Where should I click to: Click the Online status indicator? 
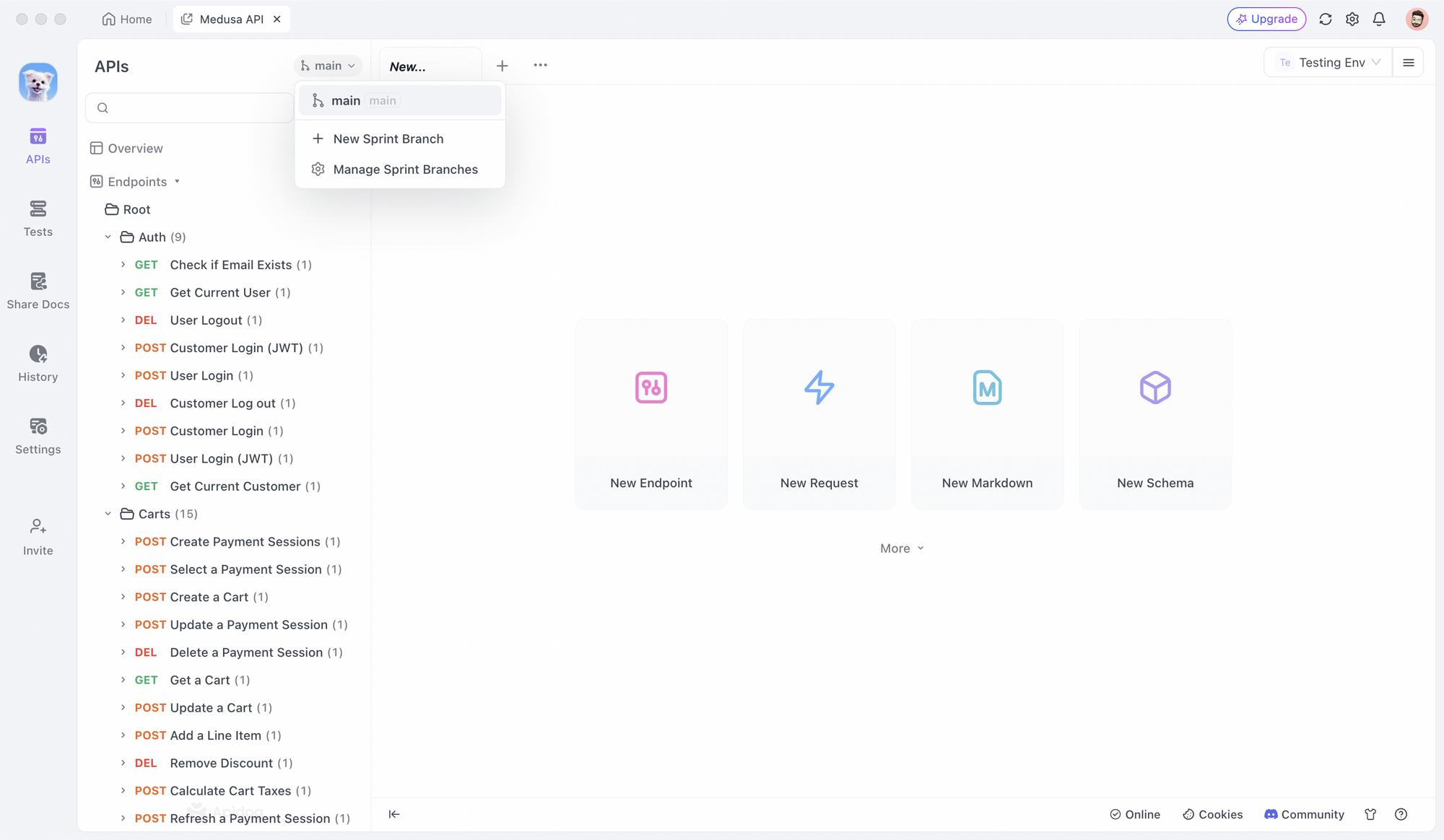[x=1135, y=814]
